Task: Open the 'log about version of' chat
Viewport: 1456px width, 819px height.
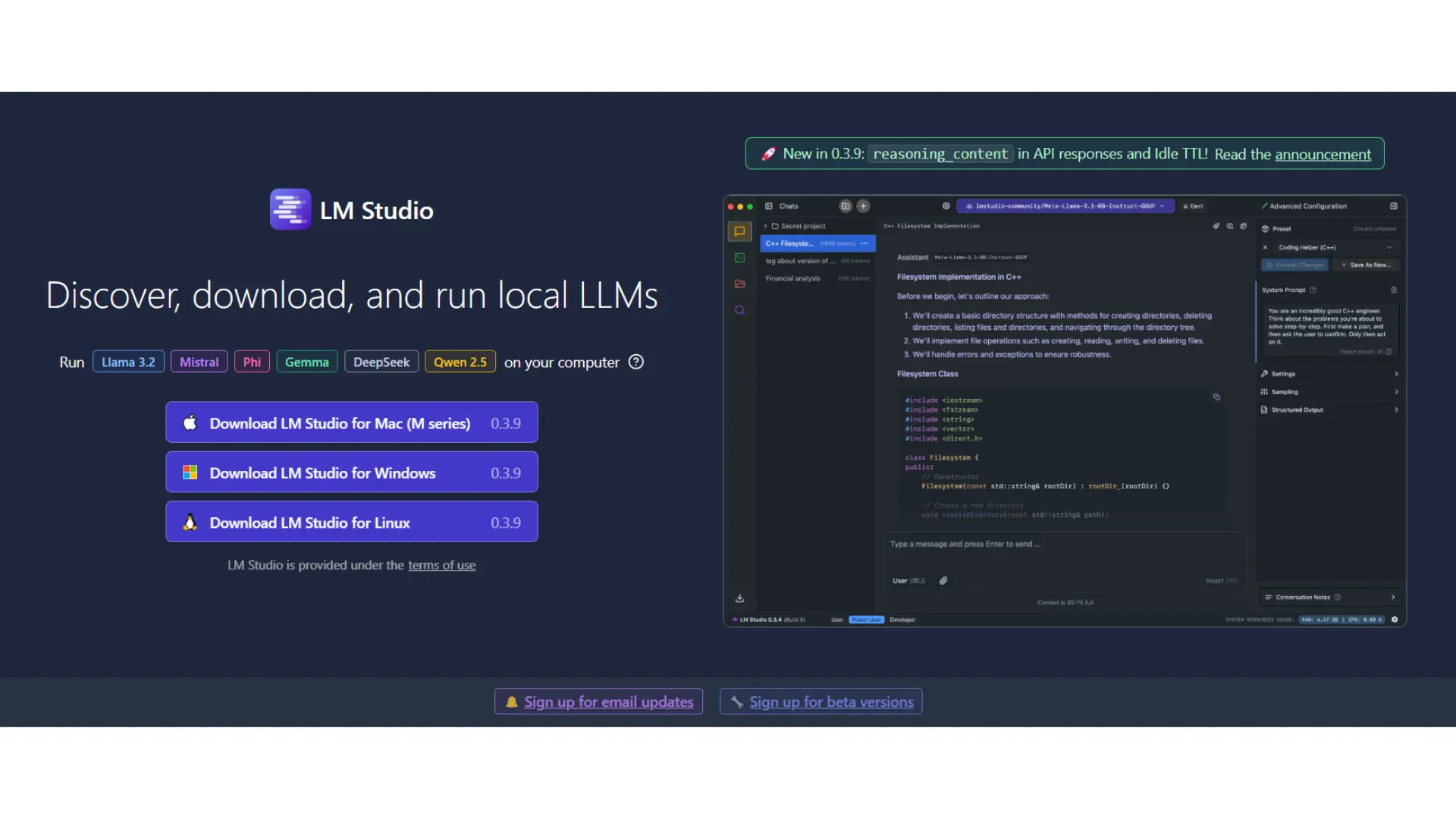Action: [x=818, y=261]
